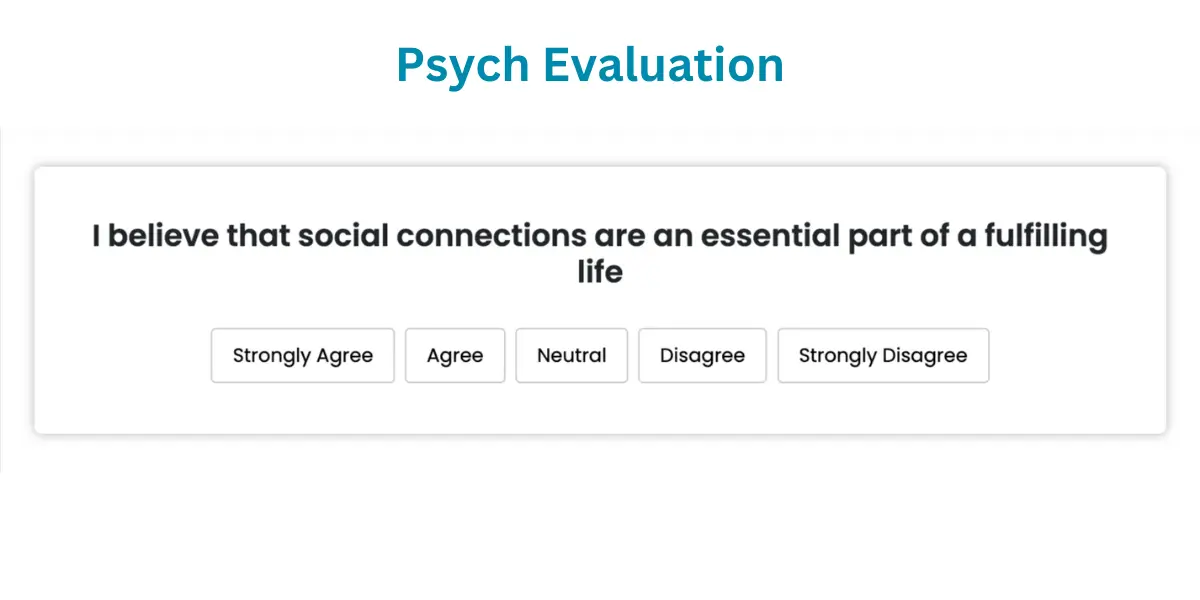
Task: Choose the Strongly Disagree answer
Action: pos(883,355)
